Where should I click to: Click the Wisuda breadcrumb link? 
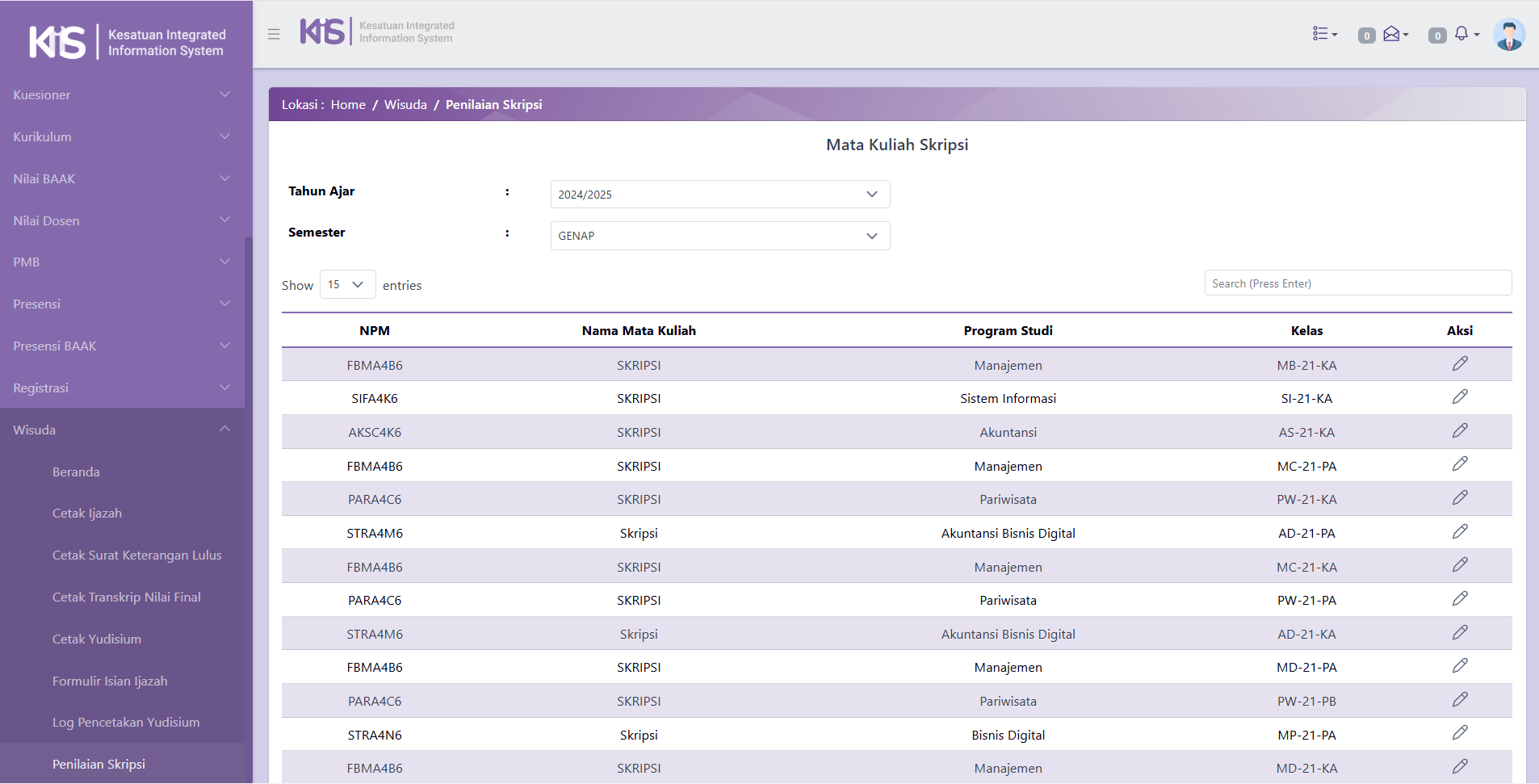click(405, 105)
